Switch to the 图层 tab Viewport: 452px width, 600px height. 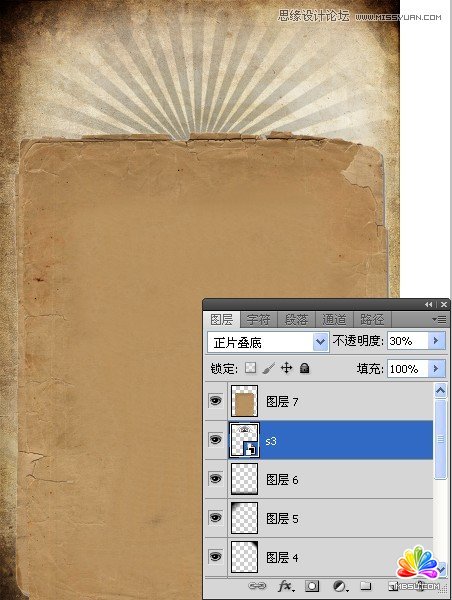(x=222, y=319)
